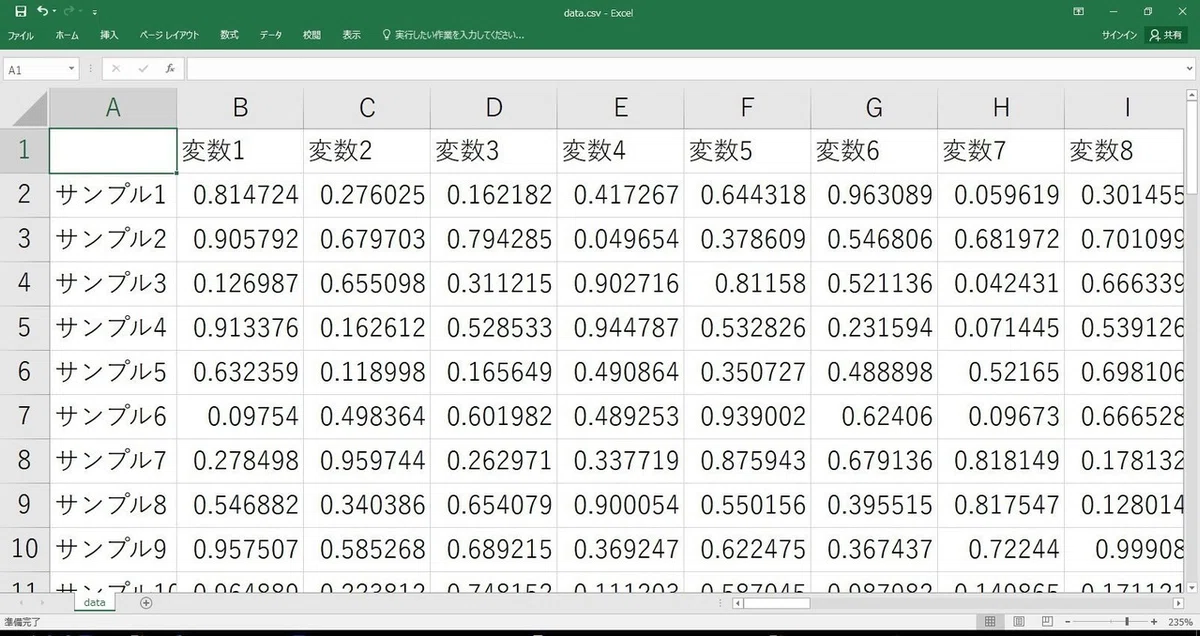Switch to Normal view in status bar

coord(990,622)
